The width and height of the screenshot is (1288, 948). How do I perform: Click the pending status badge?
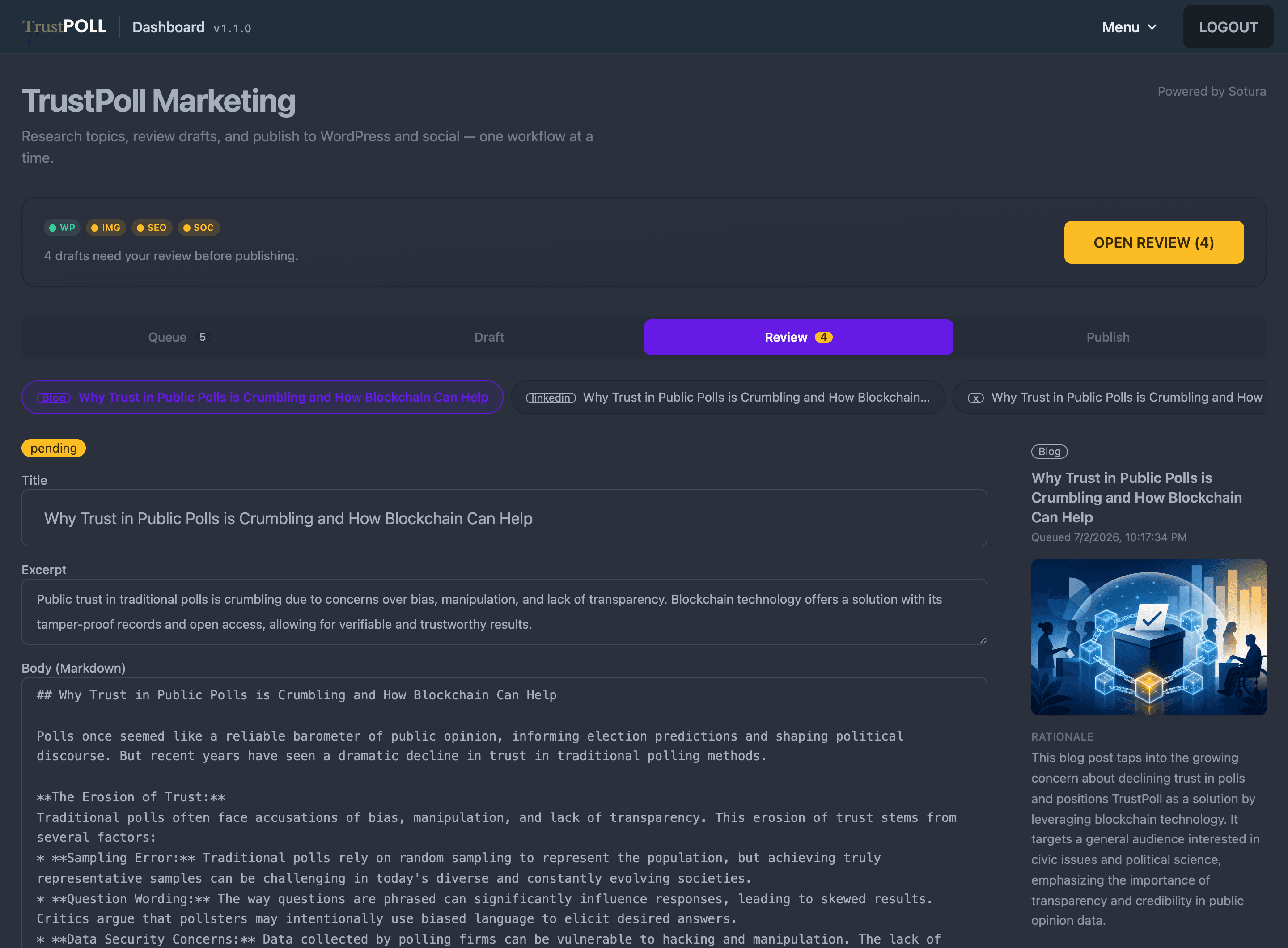point(53,448)
